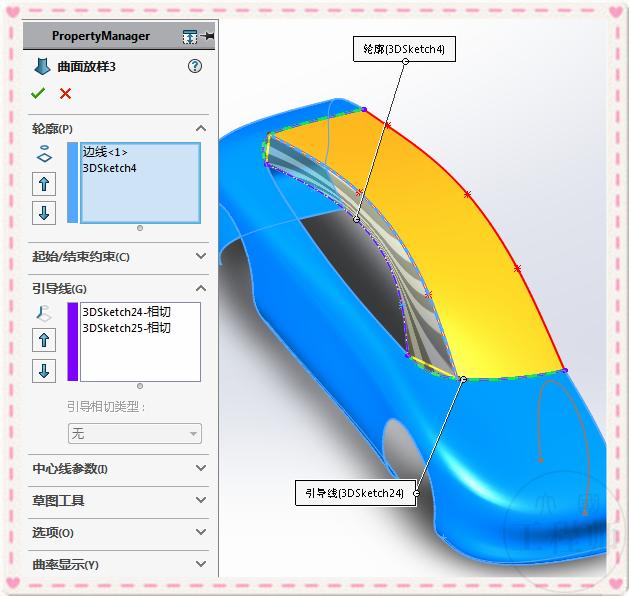Click the guide curve icon beside 引导线 list
Viewport: 629px width, 596px height.
(x=43, y=313)
